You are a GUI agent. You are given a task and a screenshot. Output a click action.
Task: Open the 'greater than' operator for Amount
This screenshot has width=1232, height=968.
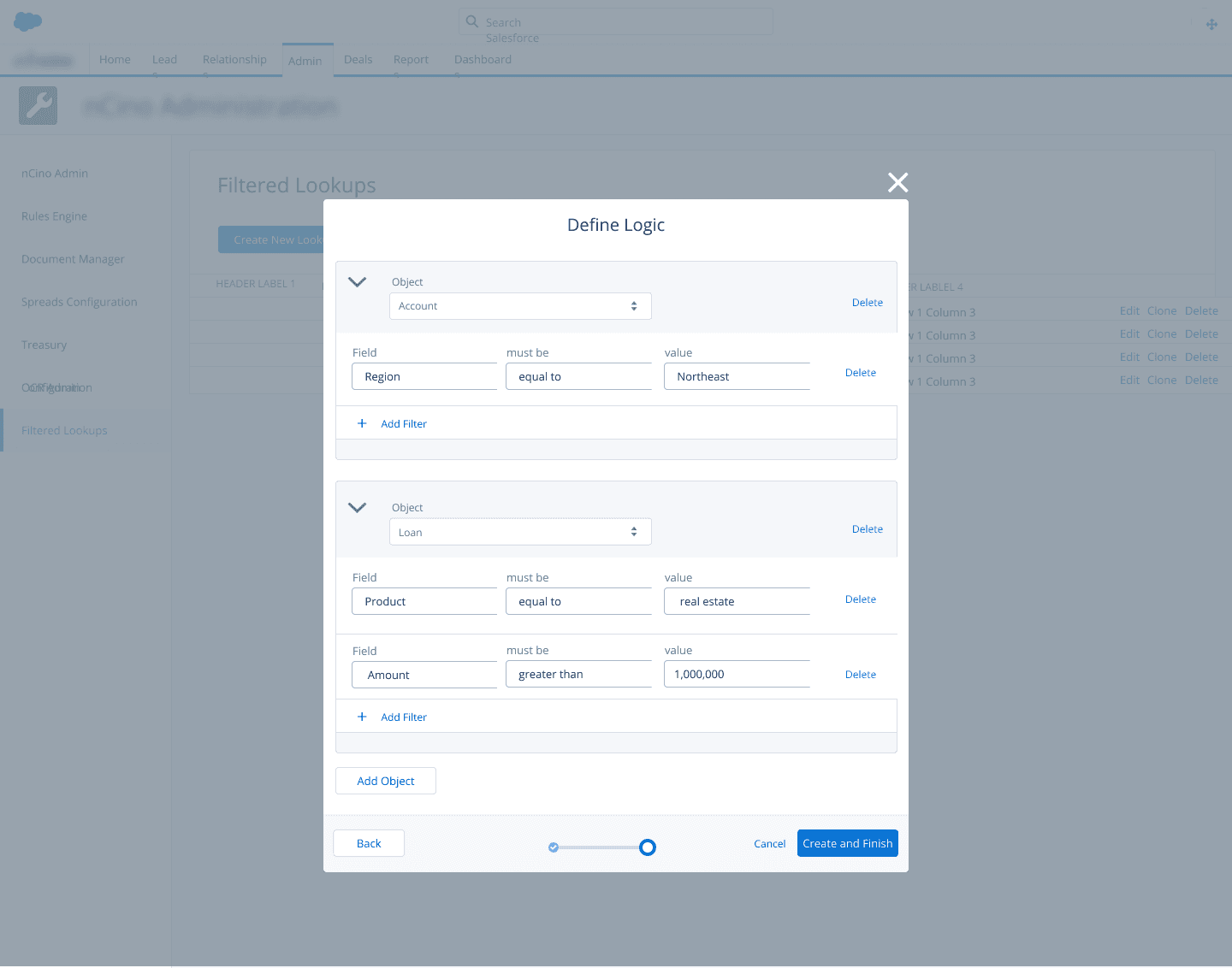pos(578,675)
